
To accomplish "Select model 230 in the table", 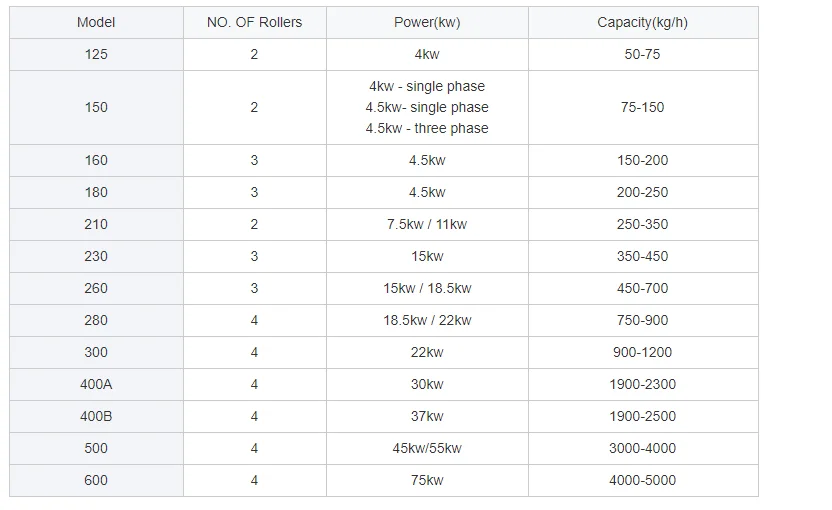I will pyautogui.click(x=96, y=256).
